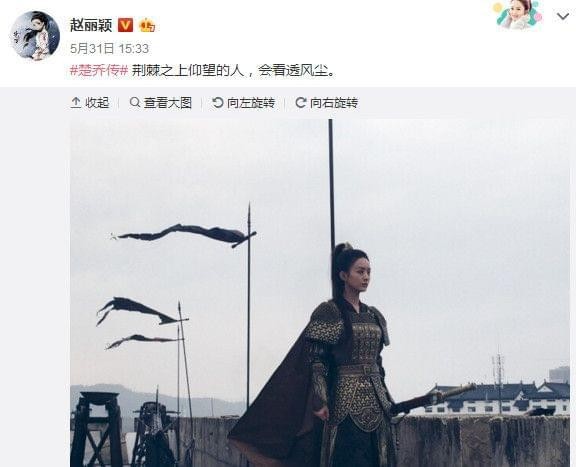Viewport: 576px width, 467px height.
Task: Open the 赵丽颖 username link
Action: (91, 25)
